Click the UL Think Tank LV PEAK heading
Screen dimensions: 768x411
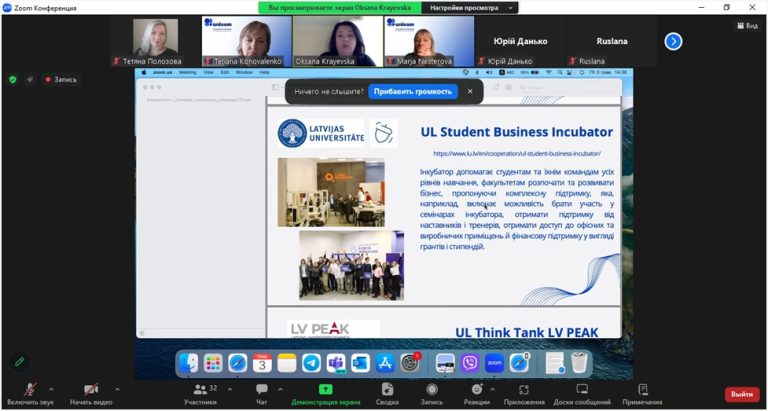click(527, 332)
